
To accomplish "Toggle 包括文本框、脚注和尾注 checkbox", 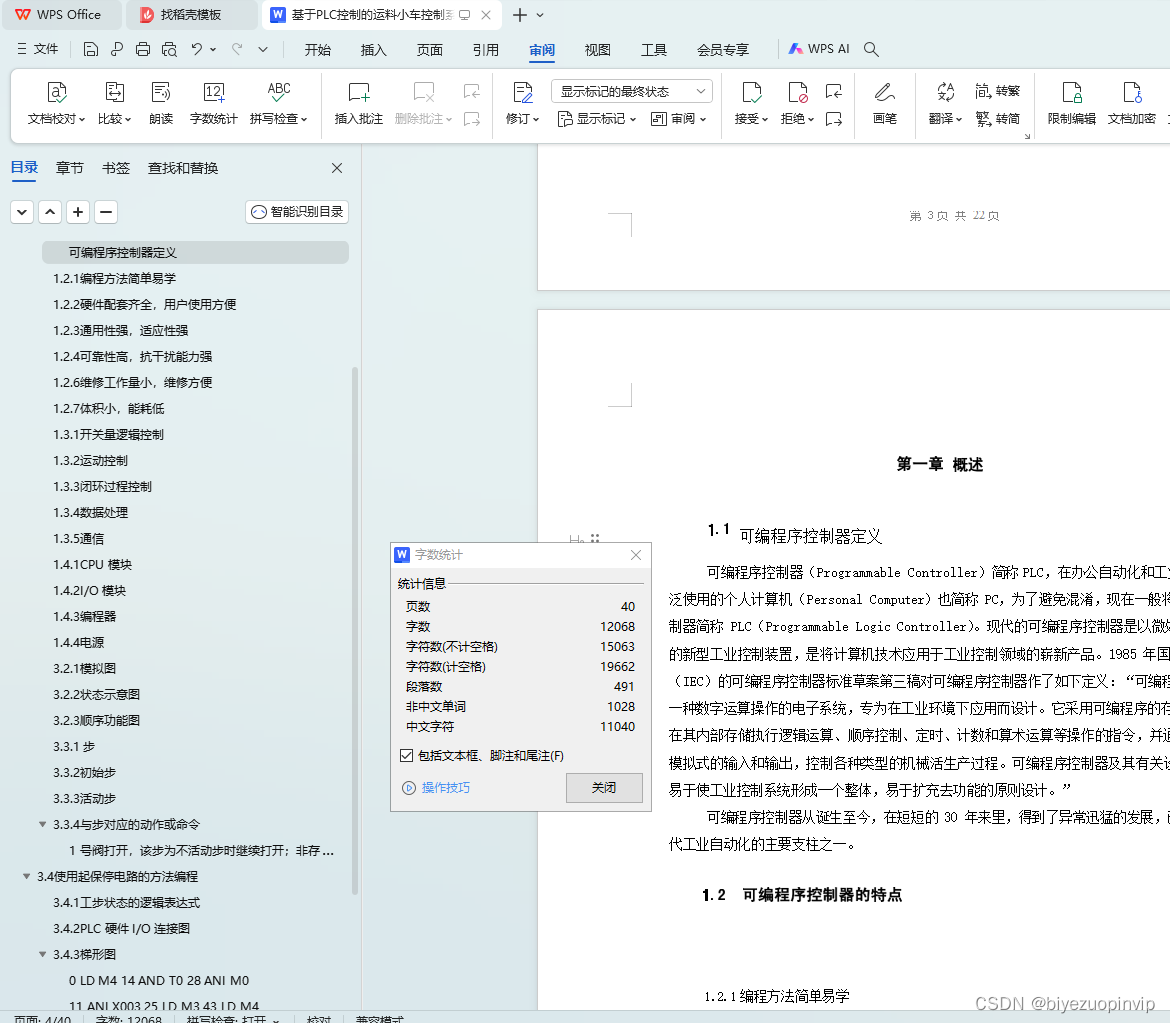I will point(407,756).
